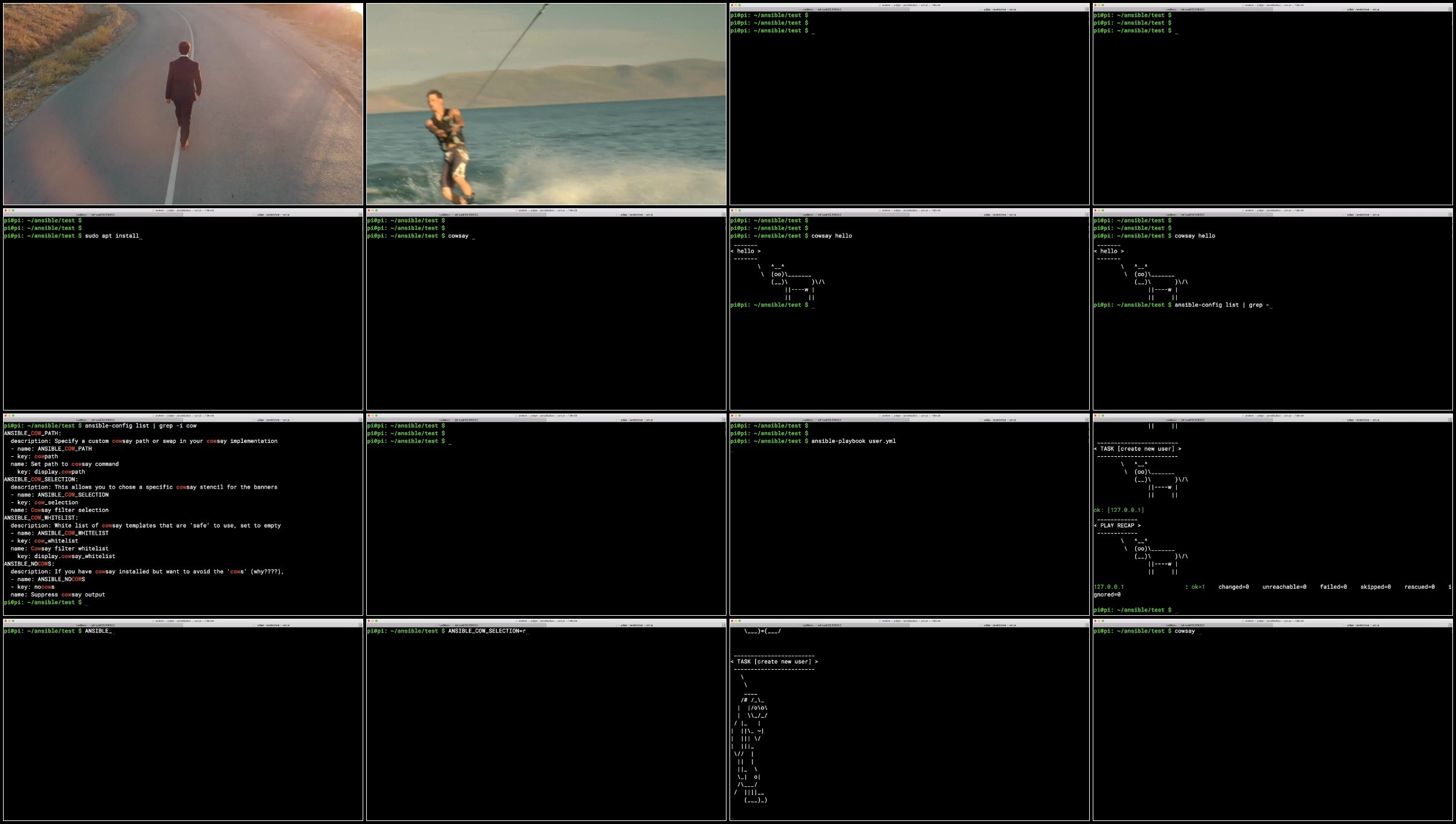Screen dimensions: 1456x824
Task: Click 'description: Specify a custom cowsay path' line
Action: [x=143, y=441]
